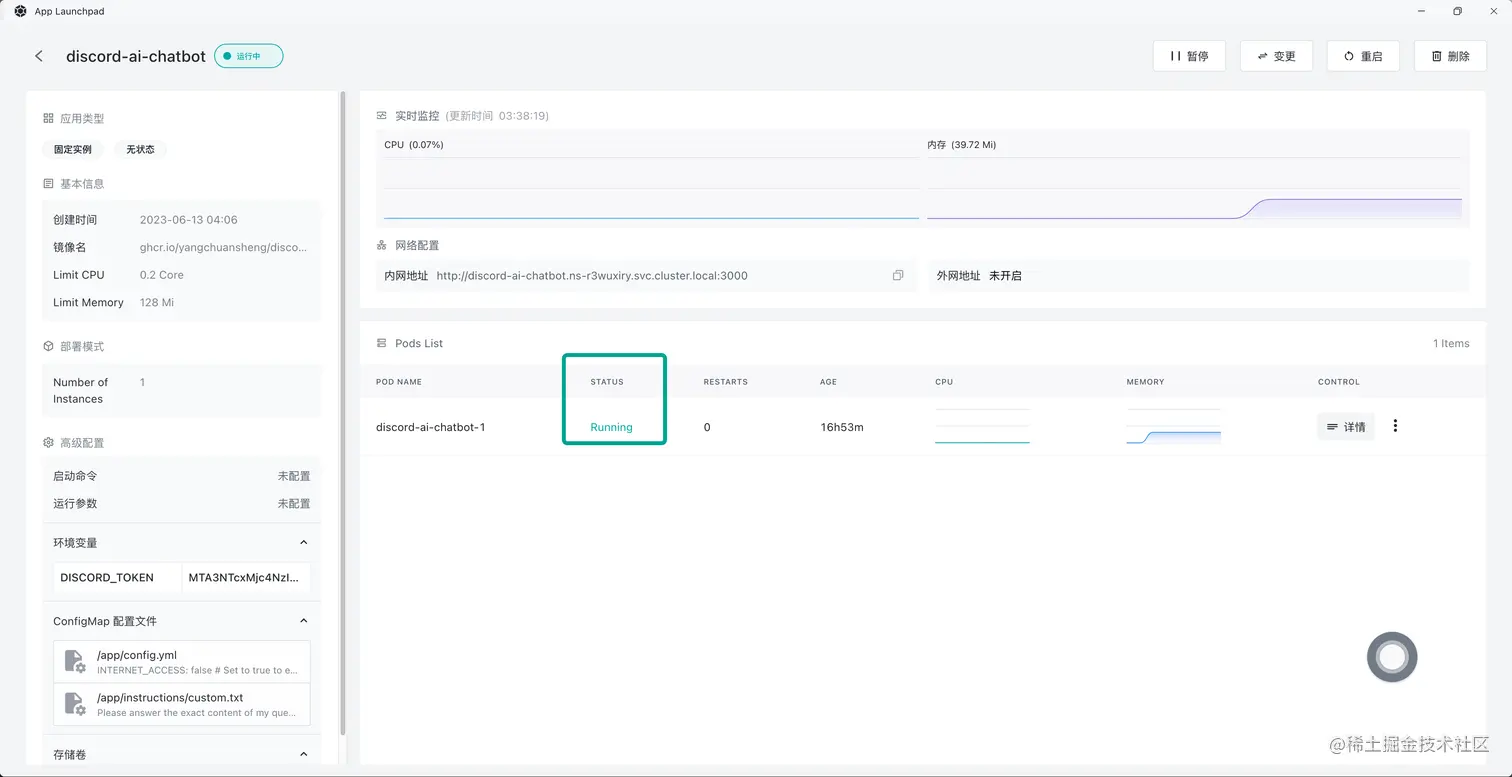Click the App Launchpad logo in title bar
Image resolution: width=1512 pixels, height=777 pixels.
point(20,11)
